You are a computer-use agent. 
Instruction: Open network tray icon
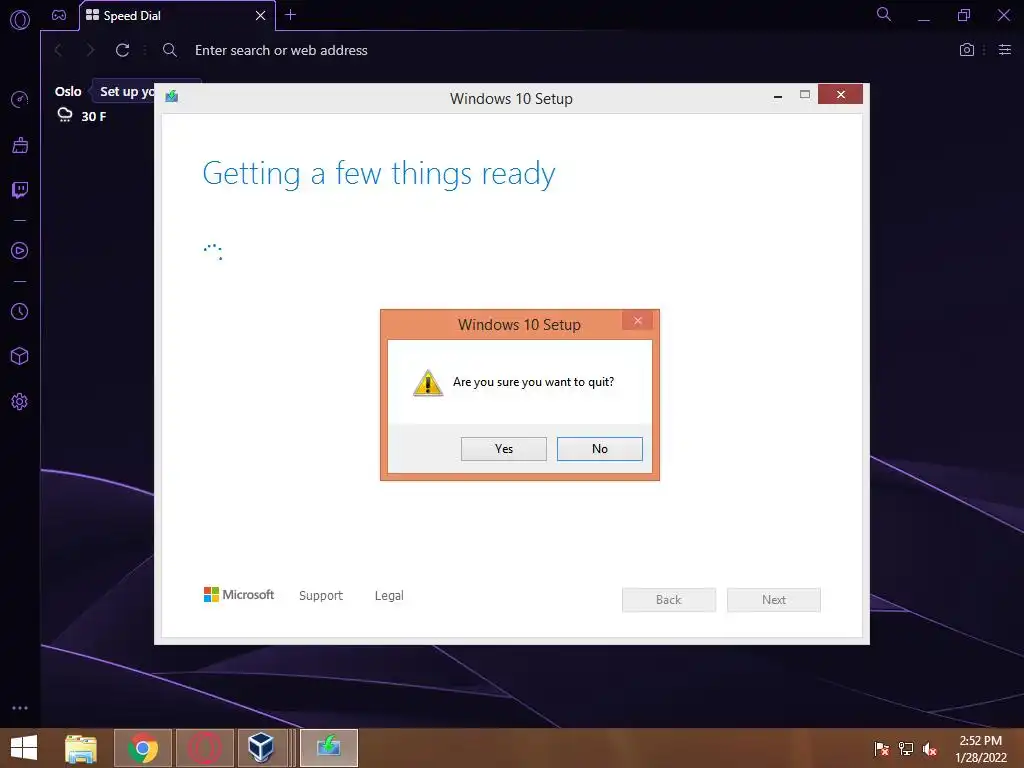point(906,749)
